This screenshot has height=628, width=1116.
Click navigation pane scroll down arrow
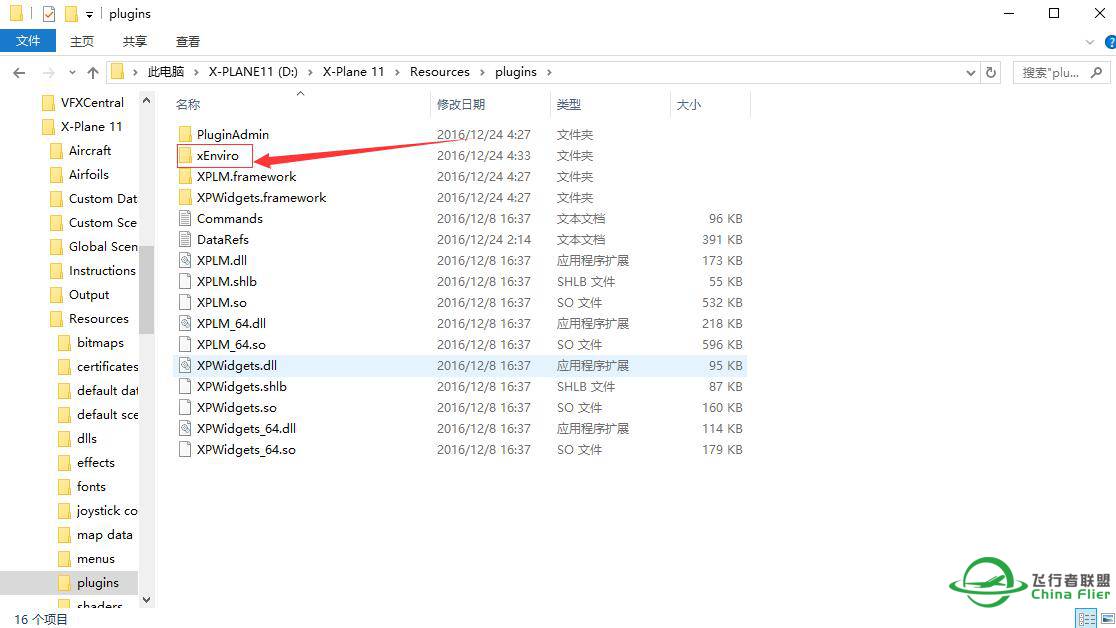(x=147, y=600)
